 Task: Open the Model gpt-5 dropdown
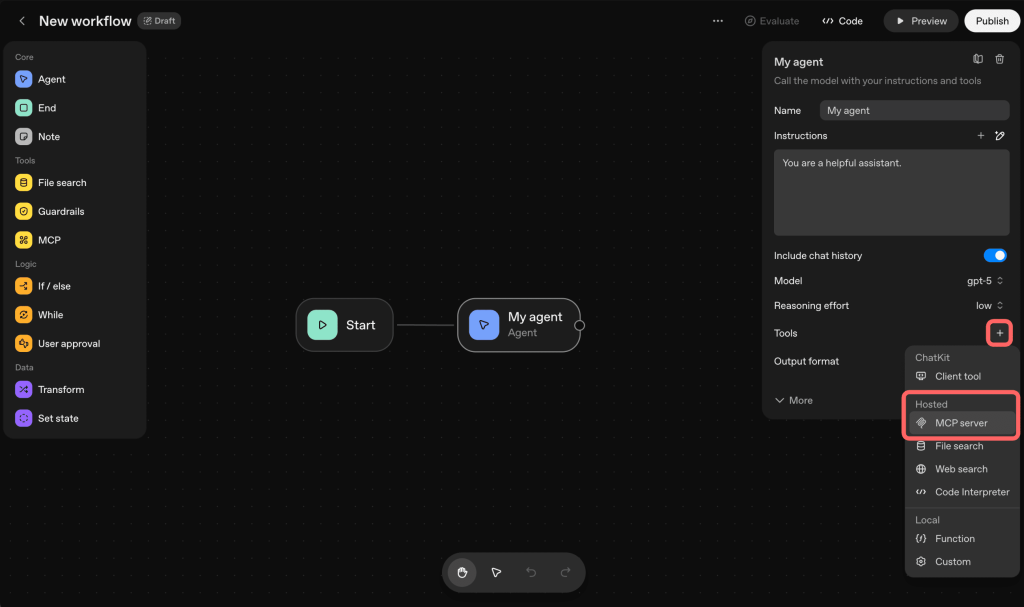[985, 281]
